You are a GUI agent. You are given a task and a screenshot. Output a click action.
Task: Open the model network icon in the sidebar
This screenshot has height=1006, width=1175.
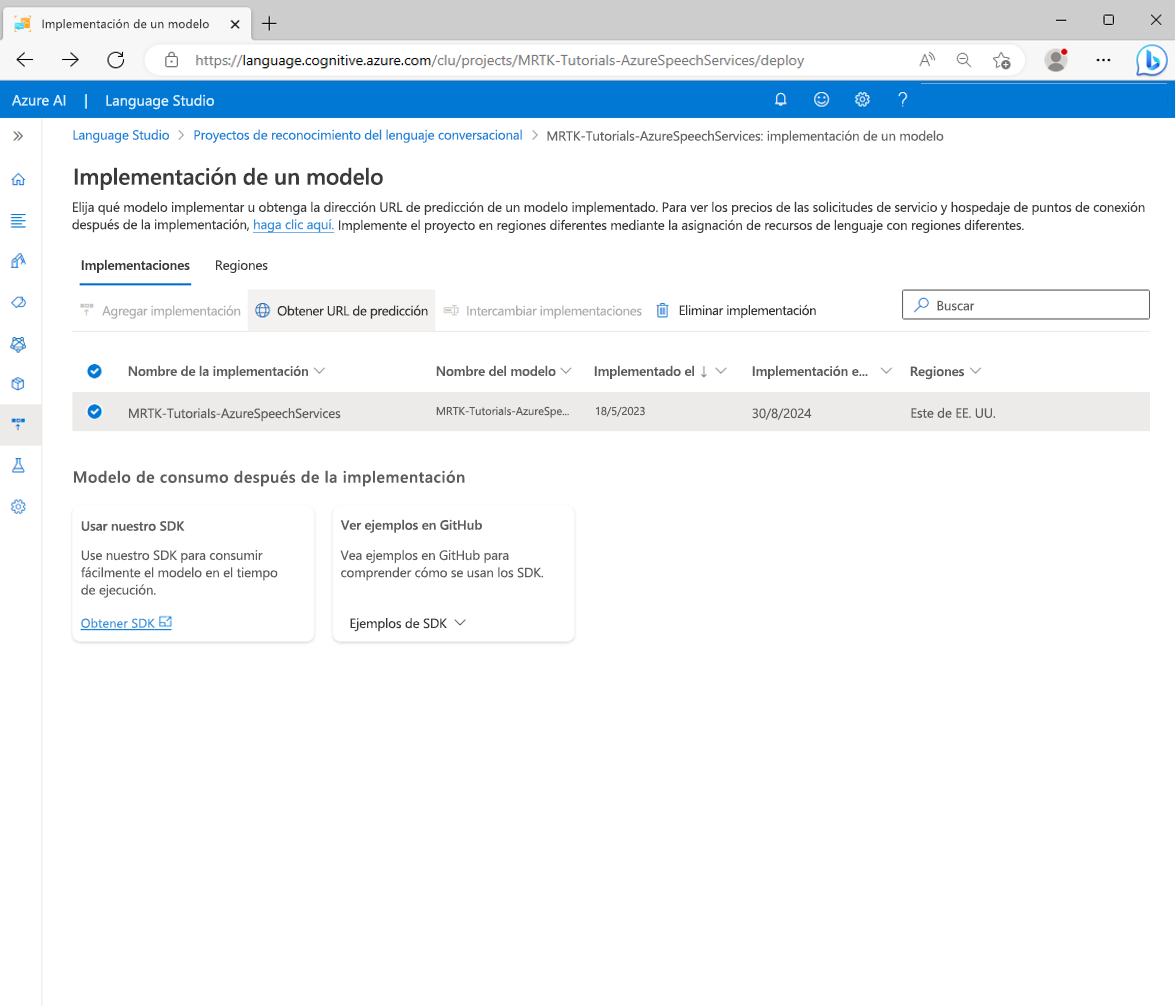click(18, 344)
